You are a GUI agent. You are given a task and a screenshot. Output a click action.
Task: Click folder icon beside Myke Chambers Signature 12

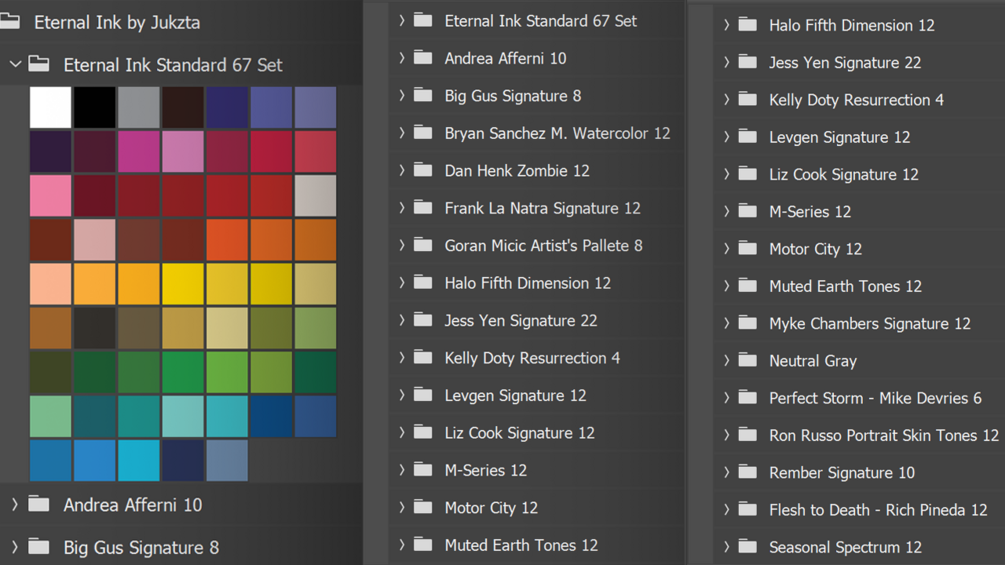coord(747,323)
